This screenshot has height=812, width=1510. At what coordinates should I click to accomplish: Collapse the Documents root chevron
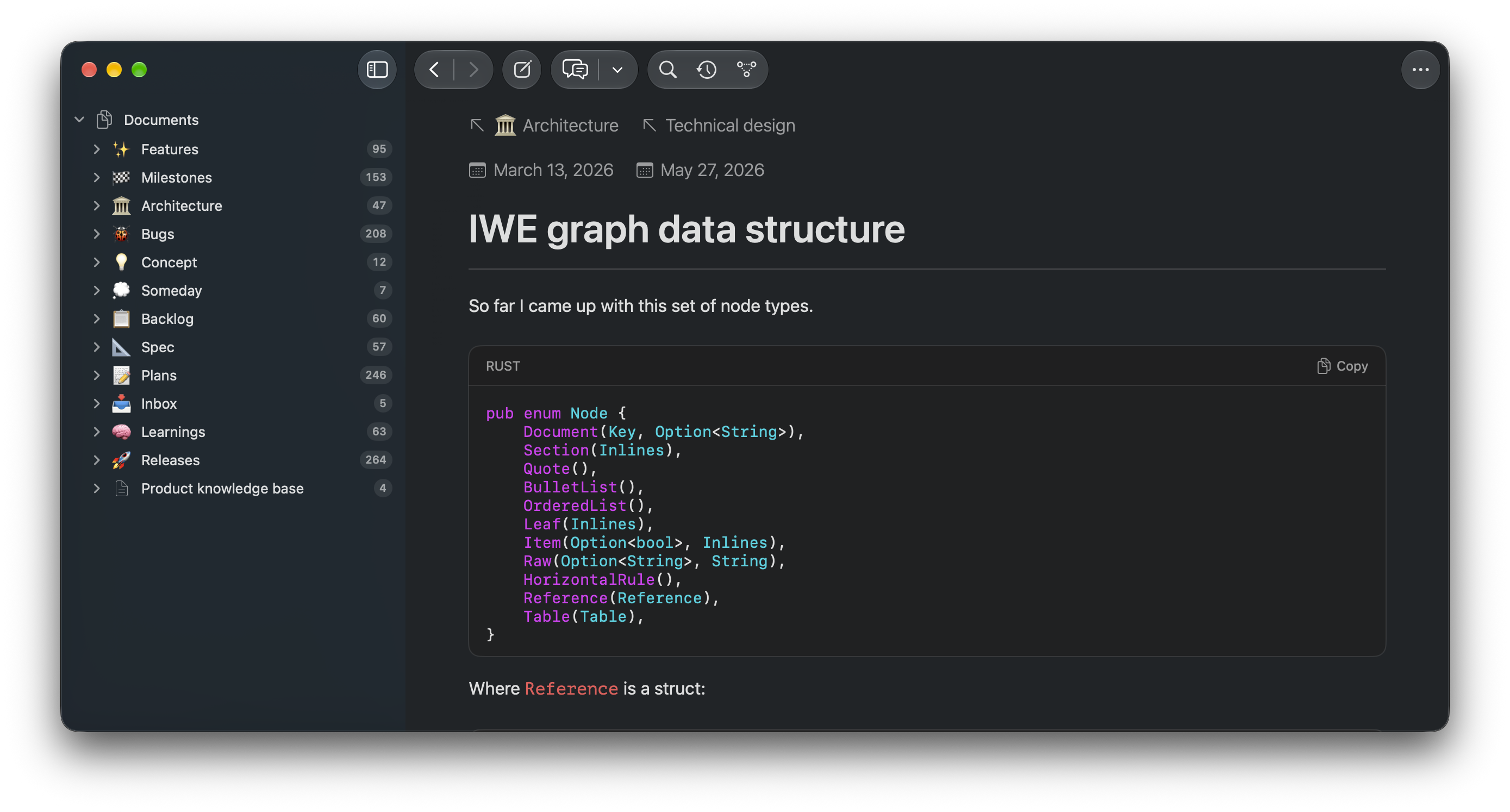pos(79,120)
